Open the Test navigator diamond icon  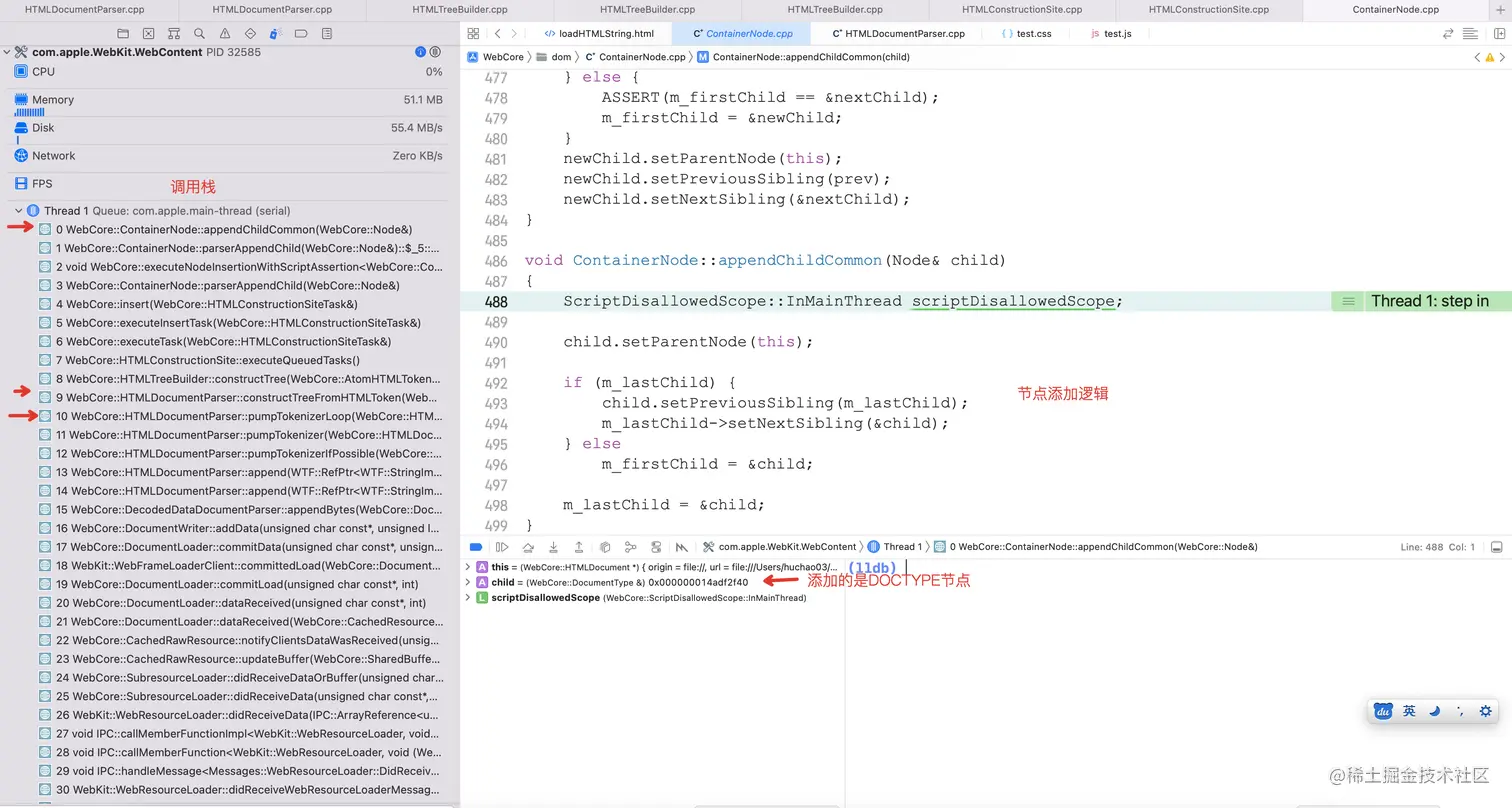pyautogui.click(x=251, y=33)
